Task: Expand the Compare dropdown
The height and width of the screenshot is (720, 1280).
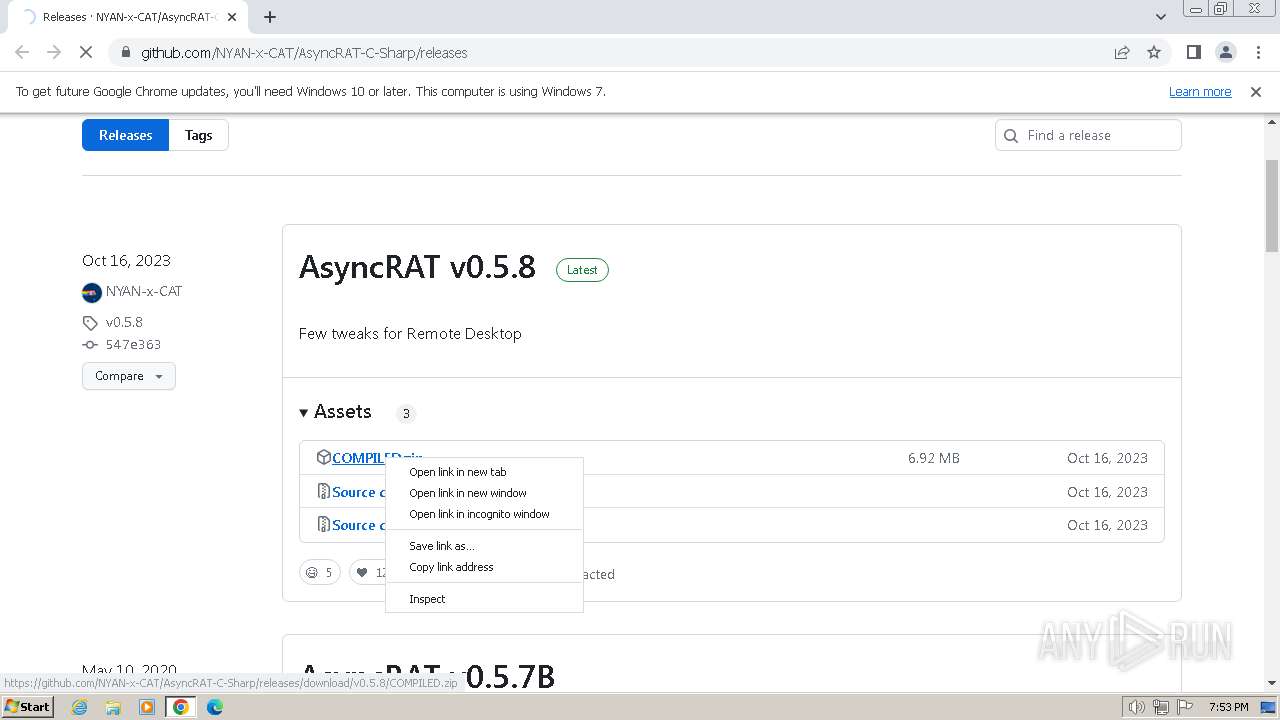Action: pos(129,376)
